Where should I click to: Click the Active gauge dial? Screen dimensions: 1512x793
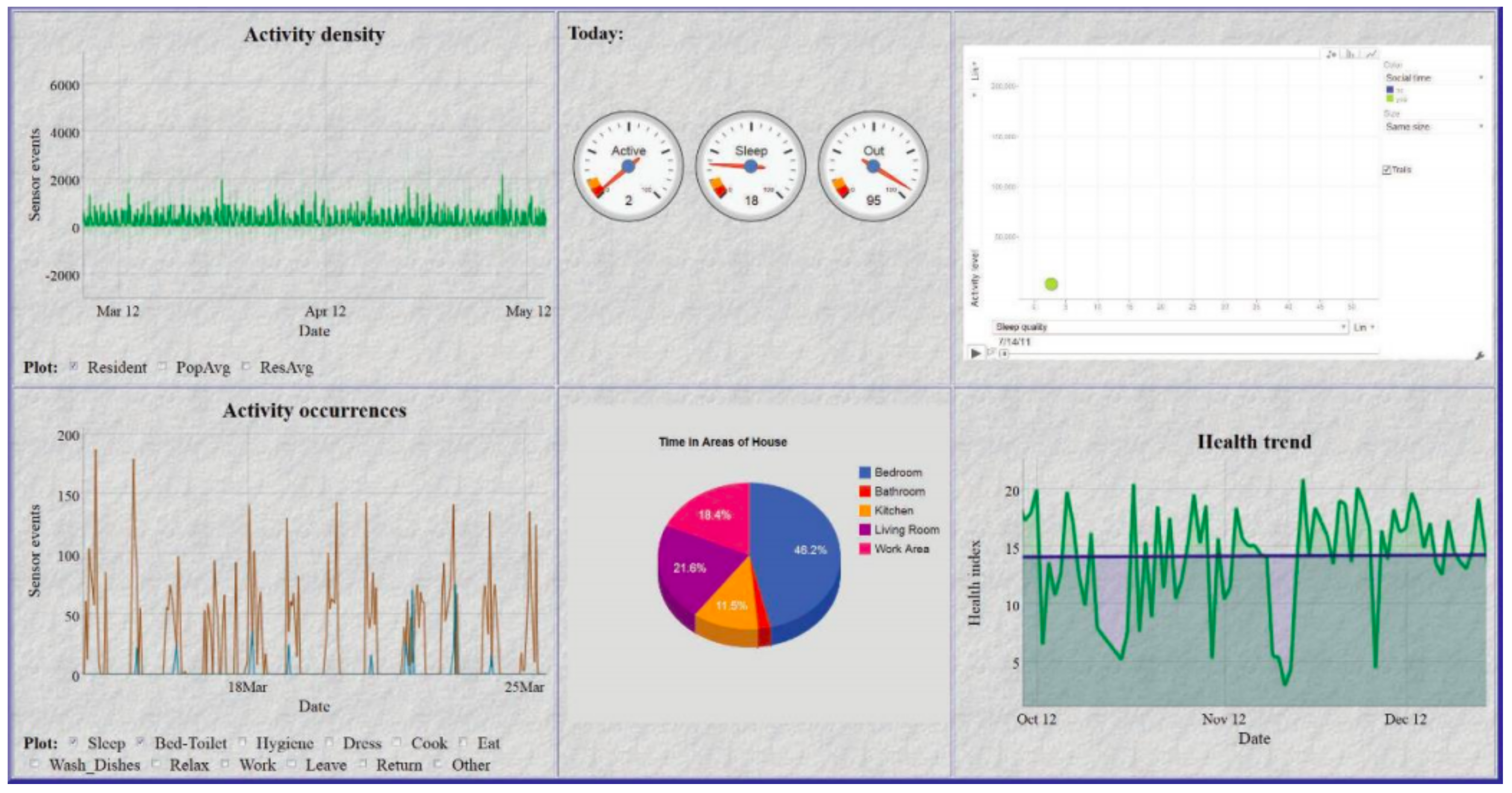[x=628, y=166]
